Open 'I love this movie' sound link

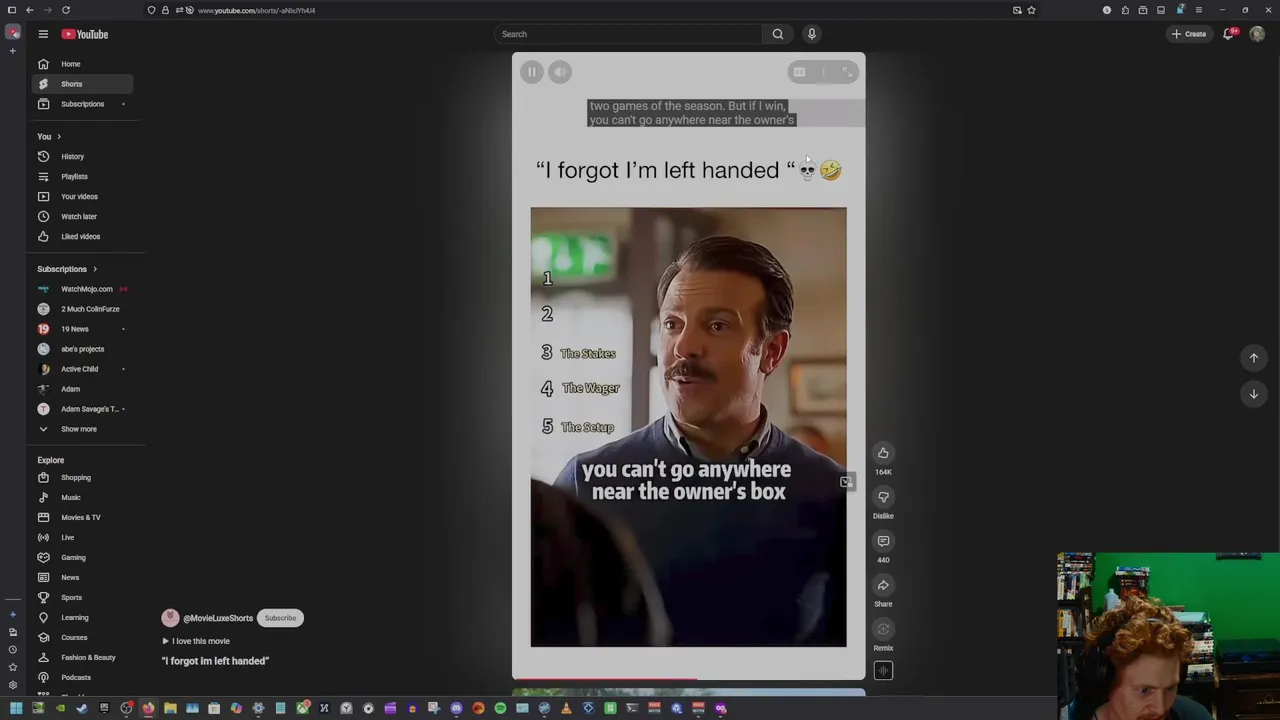(x=196, y=641)
